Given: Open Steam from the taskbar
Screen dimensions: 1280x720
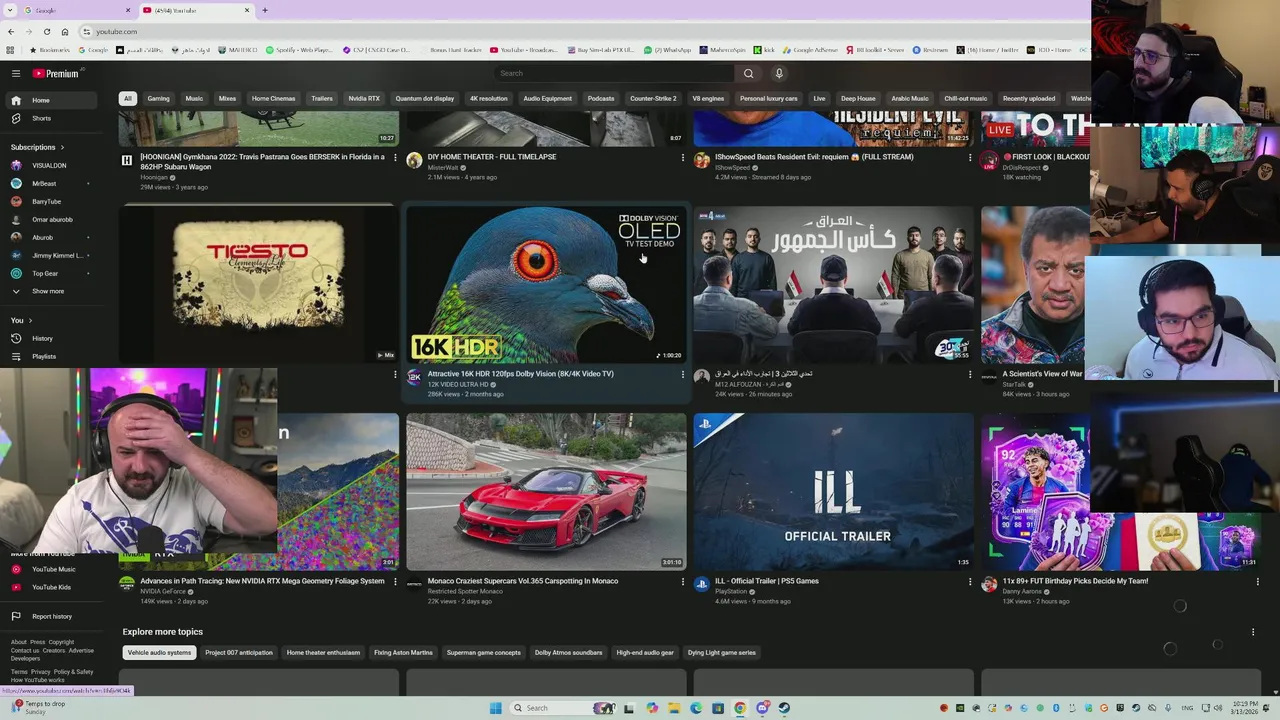Looking at the screenshot, I should pyautogui.click(x=784, y=708).
